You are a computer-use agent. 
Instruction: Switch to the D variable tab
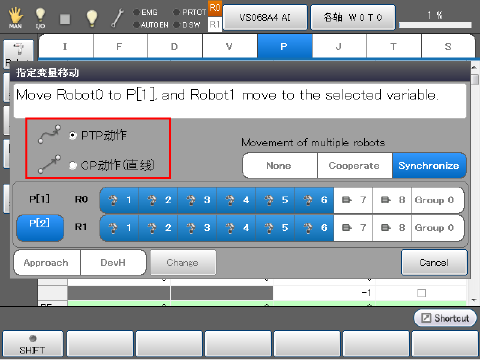pos(175,46)
